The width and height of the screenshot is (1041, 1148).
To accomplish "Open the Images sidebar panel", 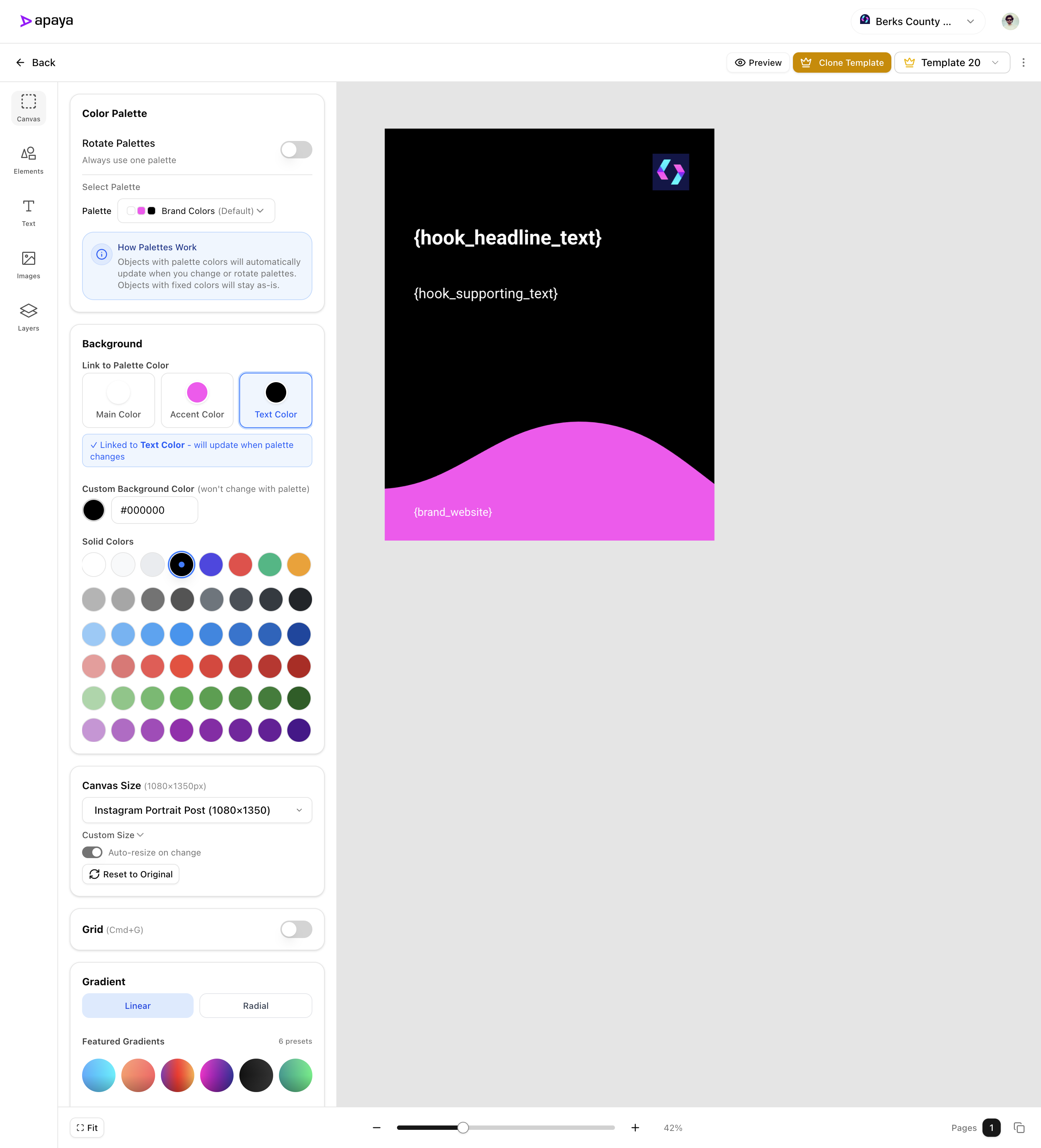I will (28, 265).
